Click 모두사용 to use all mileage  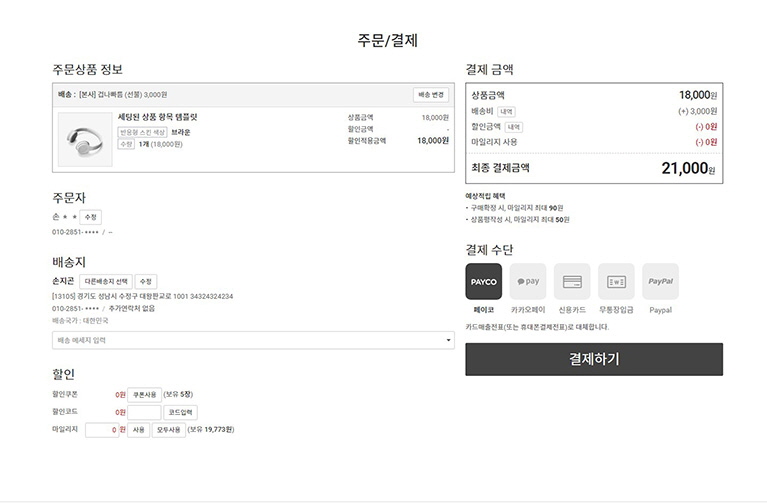pyautogui.click(x=169, y=430)
